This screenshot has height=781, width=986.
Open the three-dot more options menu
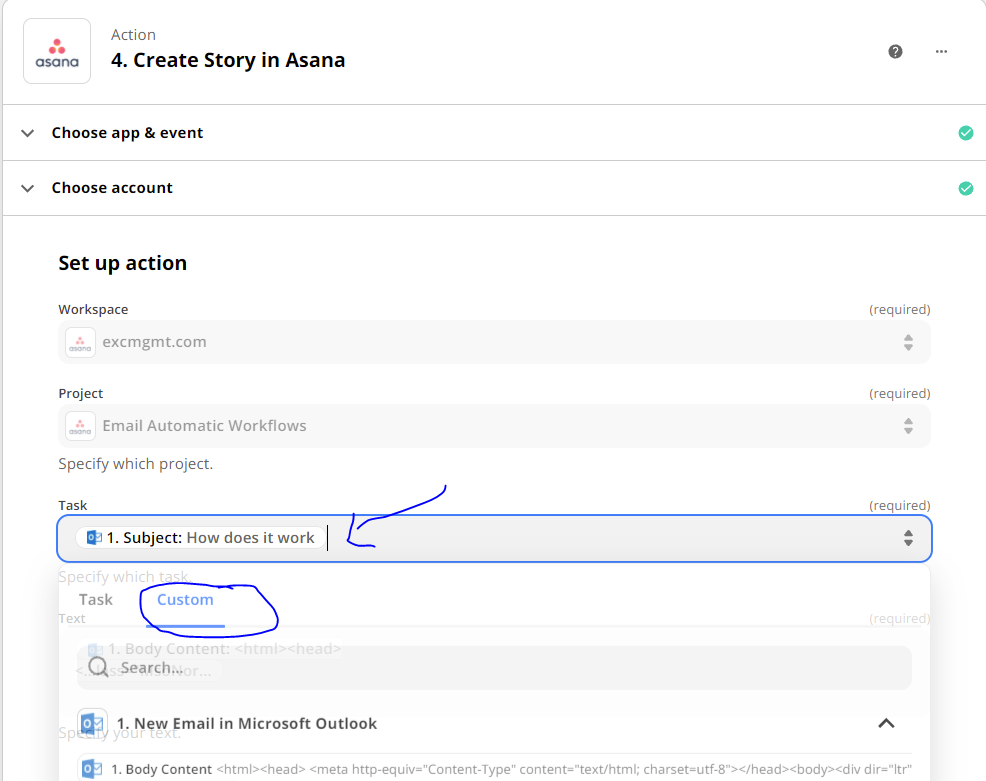941,52
